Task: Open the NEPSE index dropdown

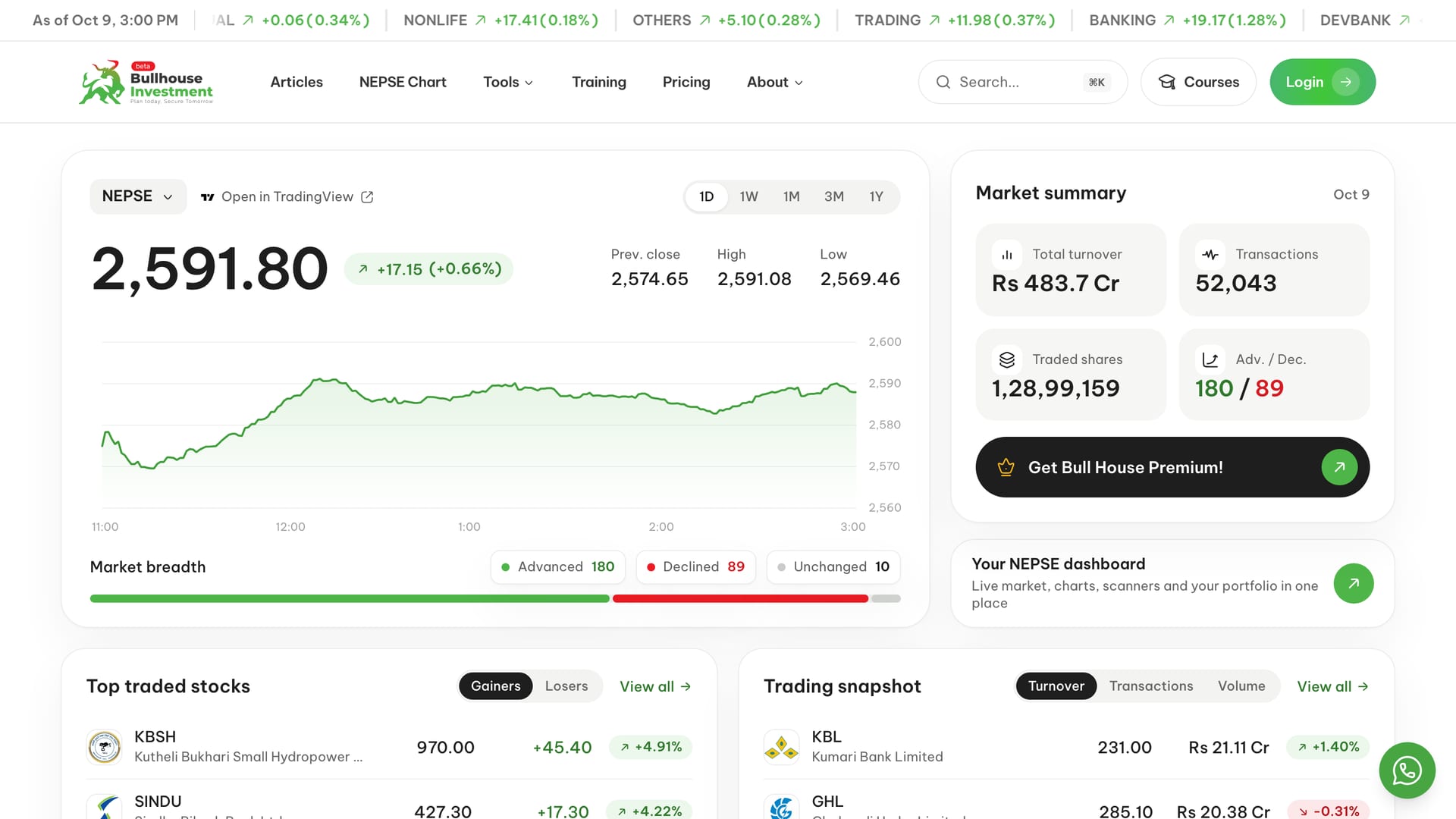Action: click(x=138, y=196)
